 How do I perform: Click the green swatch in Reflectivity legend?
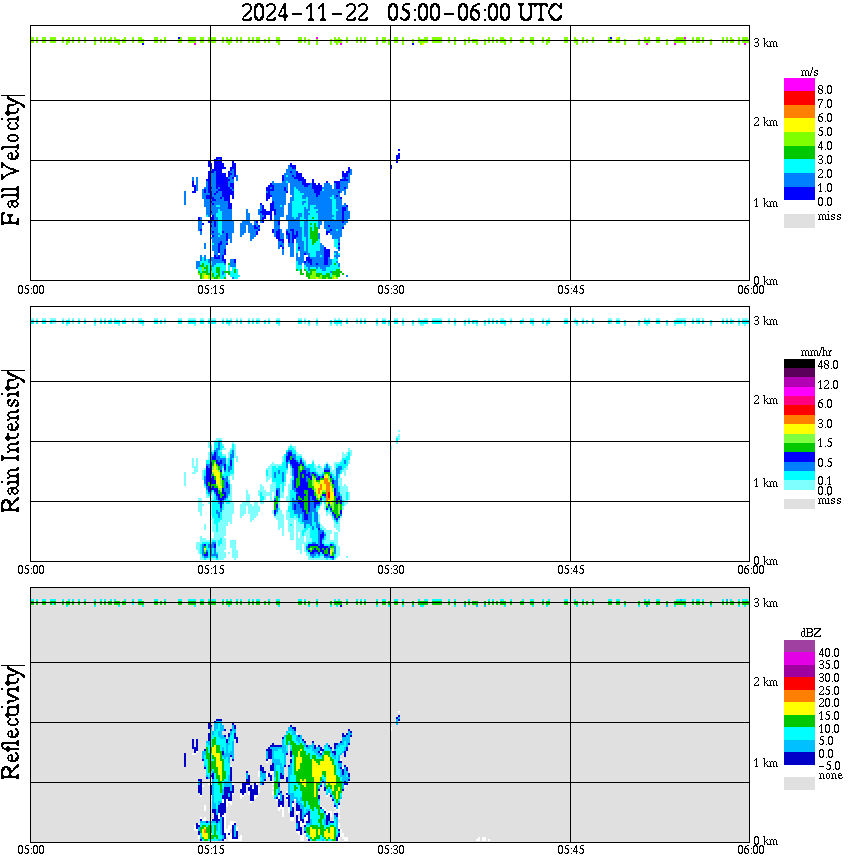(799, 721)
